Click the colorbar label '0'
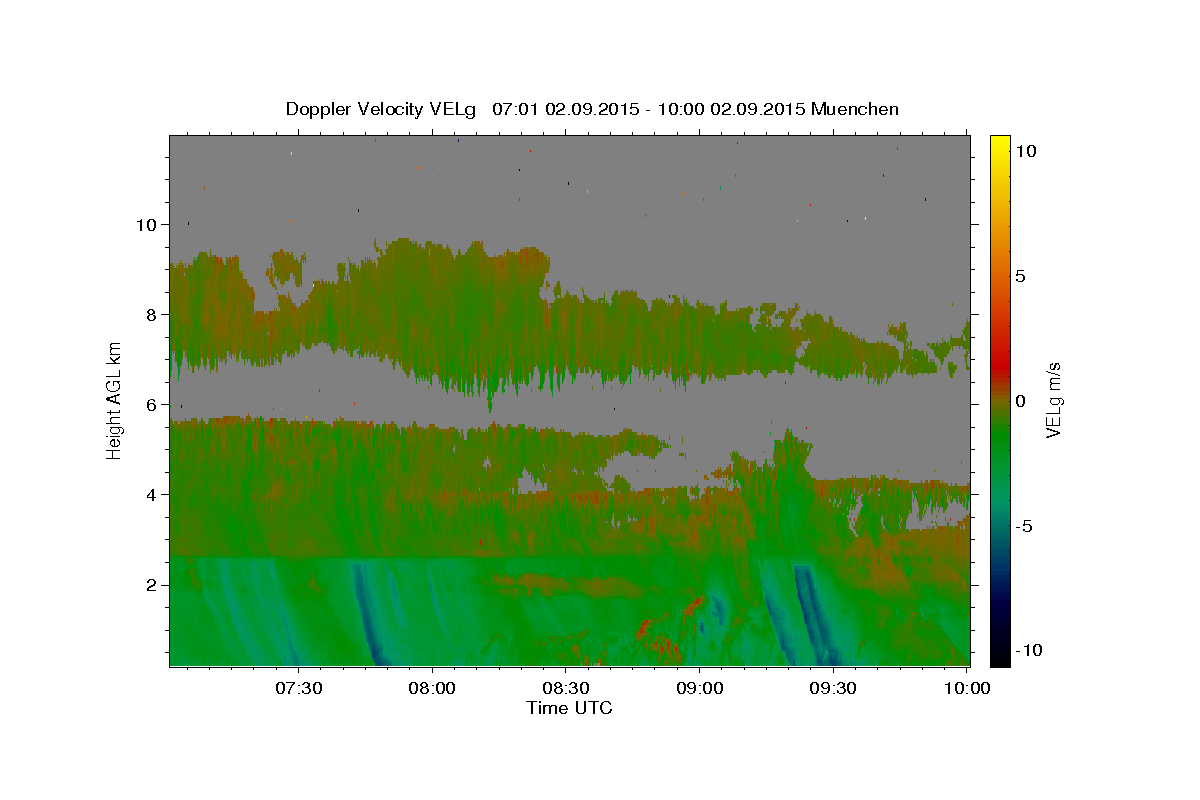The height and width of the screenshot is (800, 1200). (1021, 401)
